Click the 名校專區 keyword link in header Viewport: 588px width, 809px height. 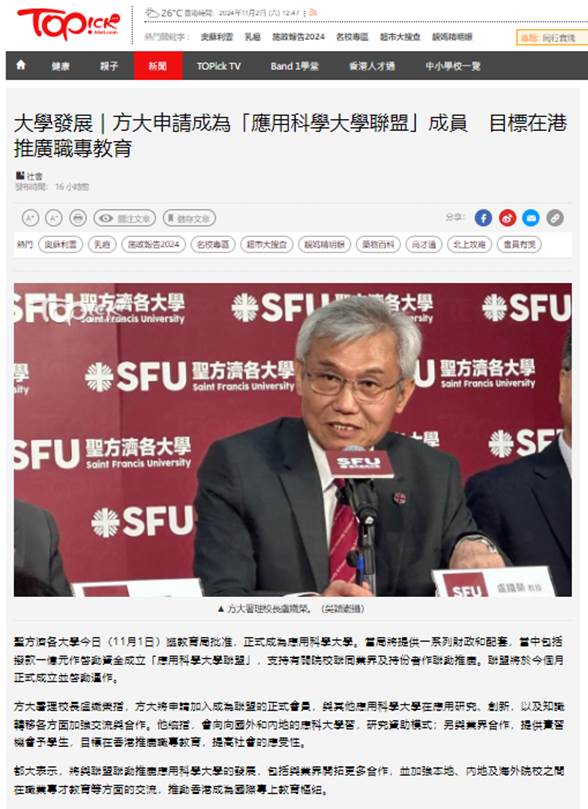(352, 37)
